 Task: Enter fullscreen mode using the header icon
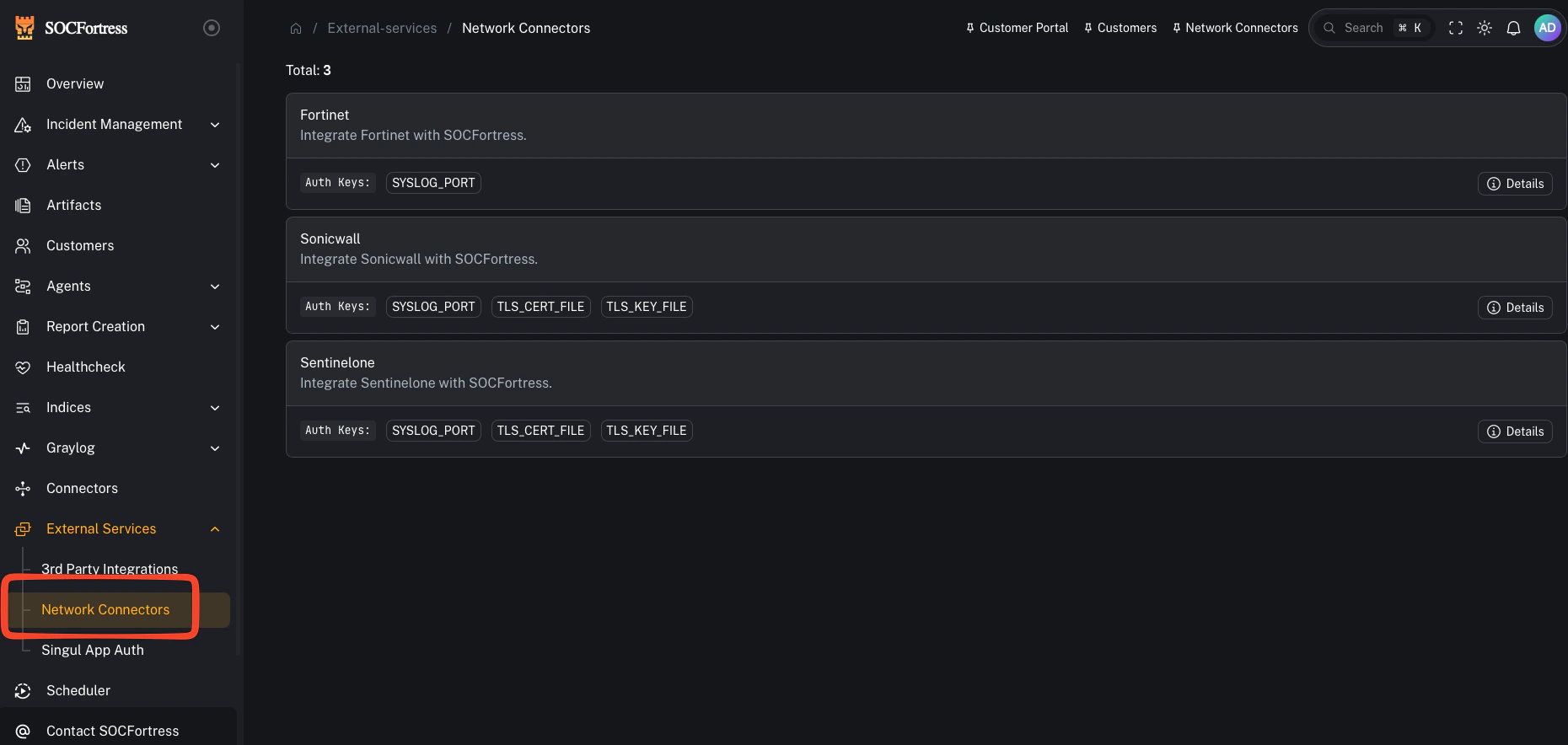pyautogui.click(x=1456, y=28)
